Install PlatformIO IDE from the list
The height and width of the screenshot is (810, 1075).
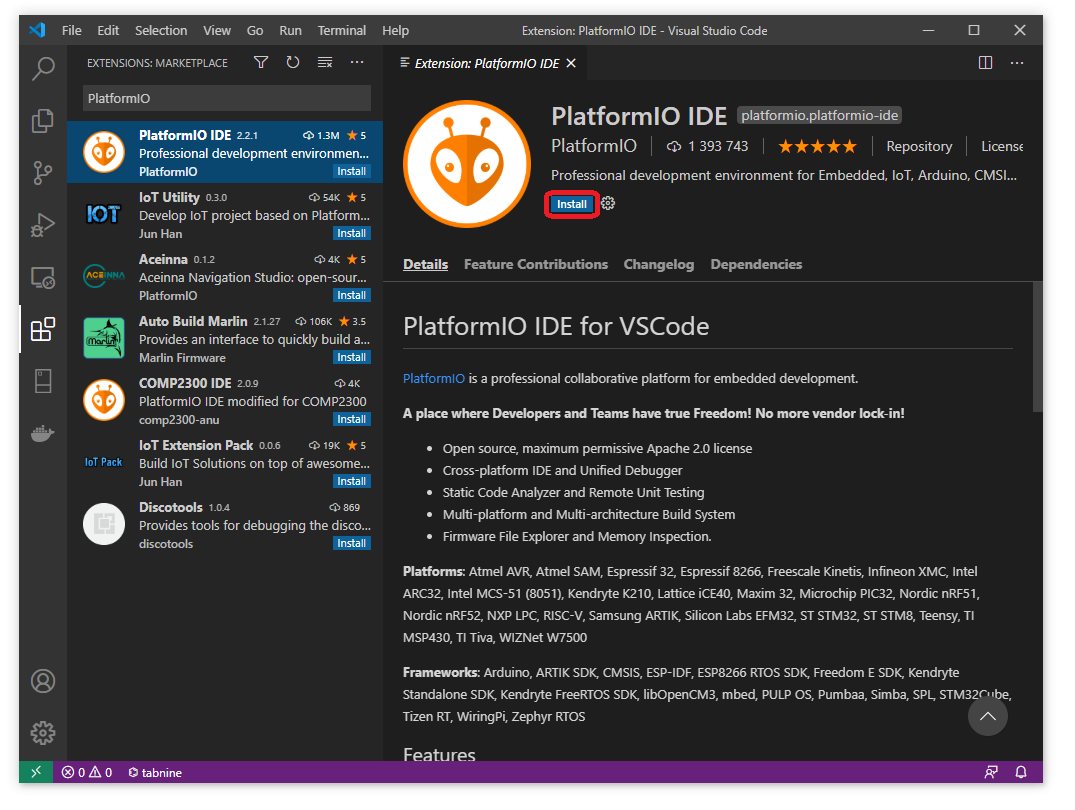[351, 171]
